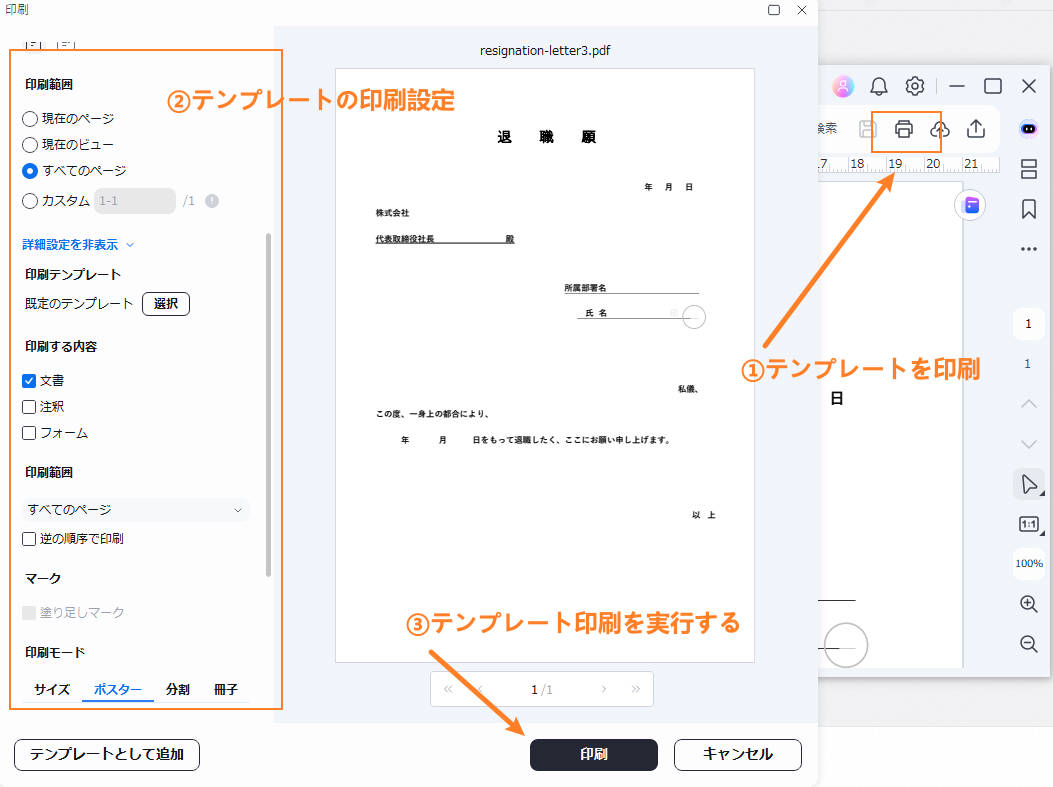This screenshot has width=1053, height=787.
Task: Click the cloud upload icon
Action: point(939,129)
